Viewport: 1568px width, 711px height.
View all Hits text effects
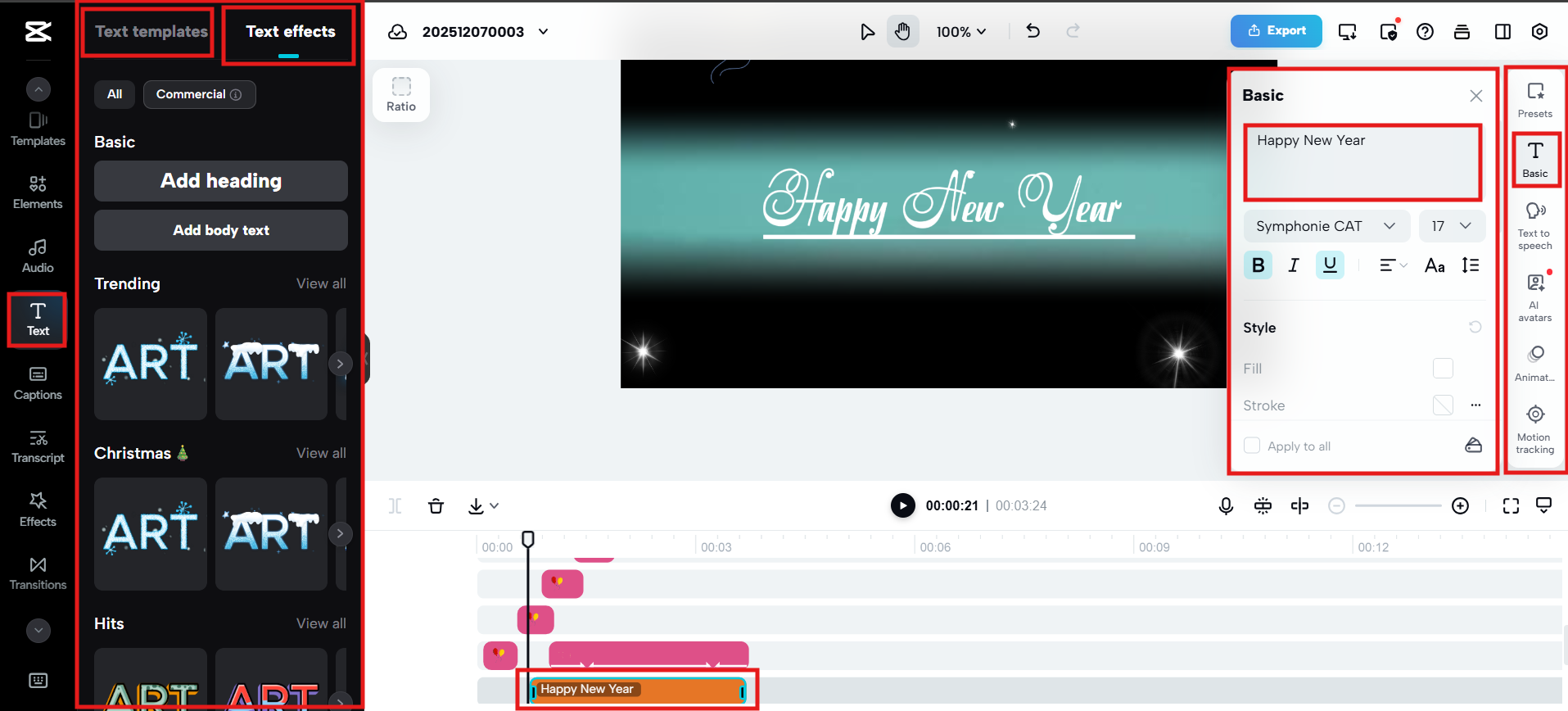(321, 623)
